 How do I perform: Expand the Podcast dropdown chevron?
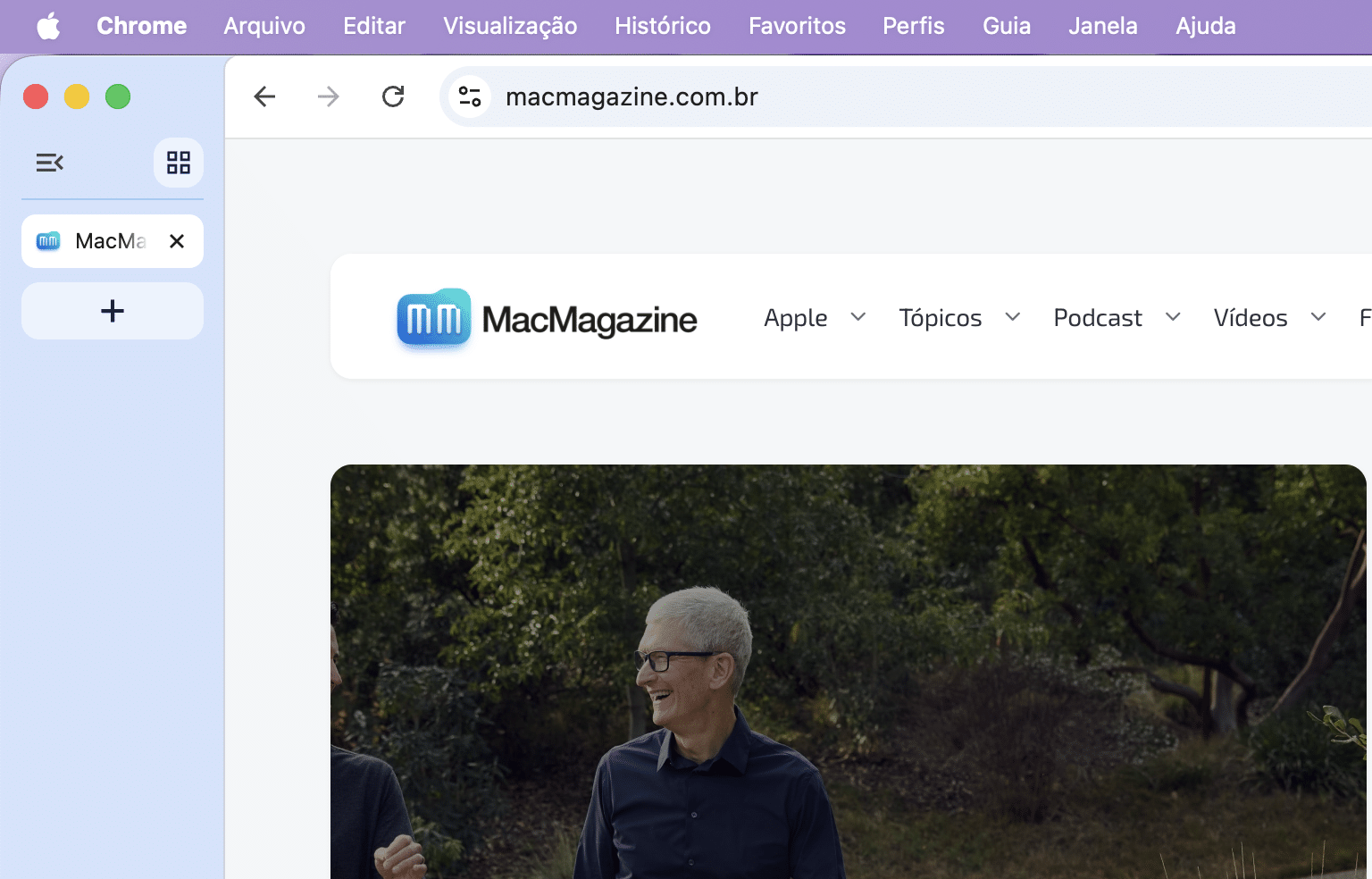point(1174,317)
